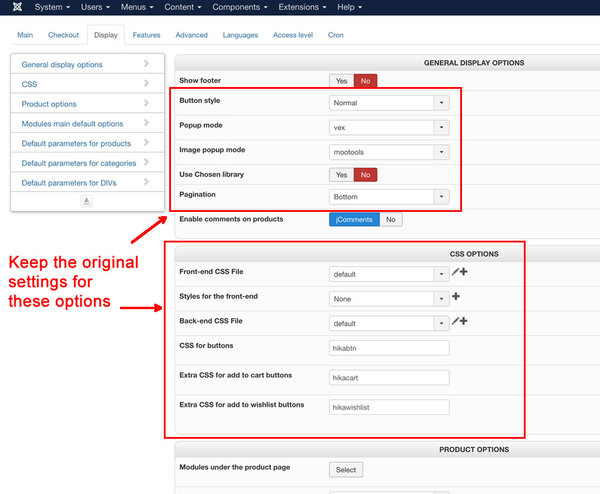This screenshot has width=600, height=494.
Task: Open the Styles for the front-end dropdown
Action: tap(389, 299)
